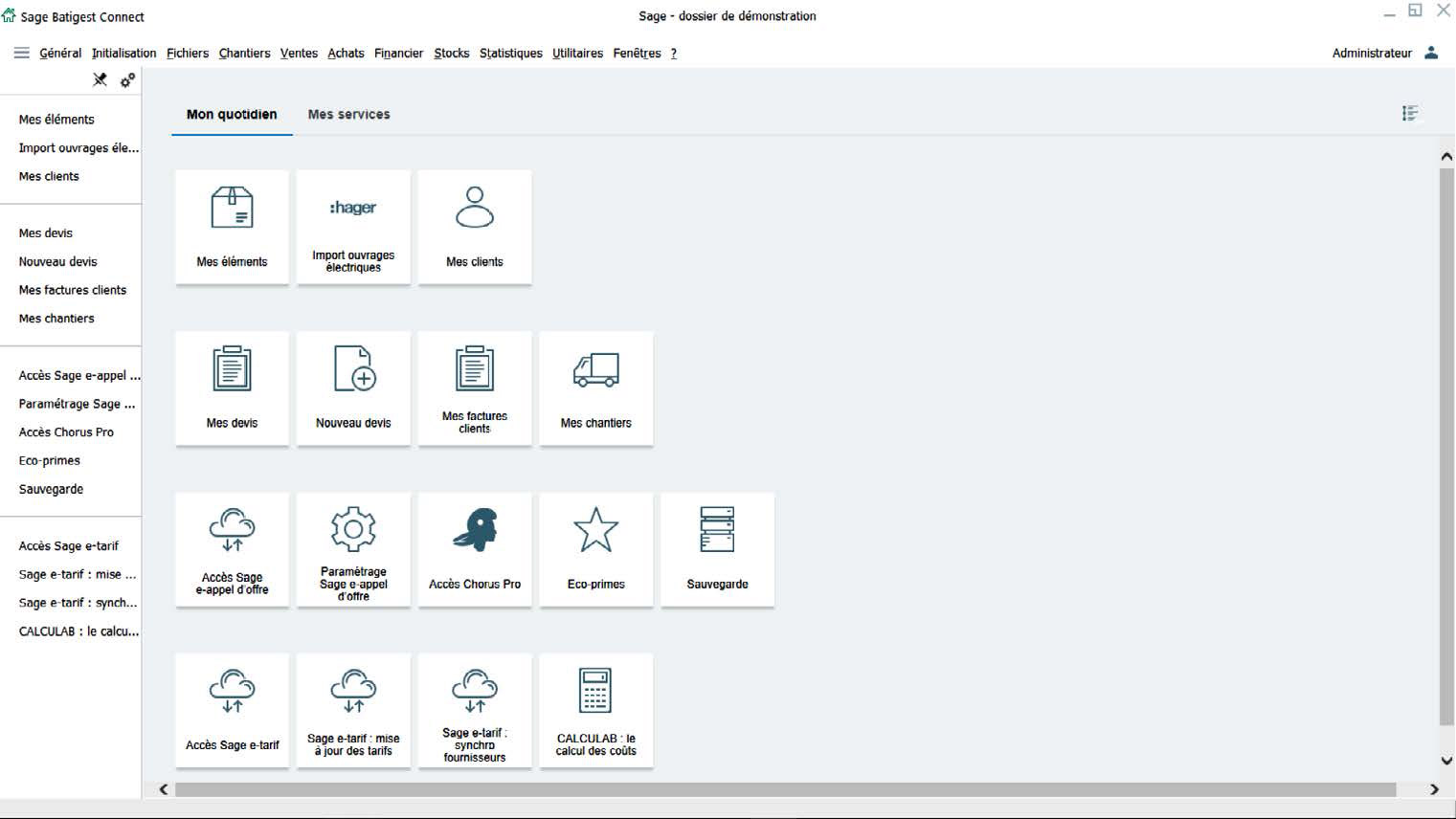Open the Accès Sage e-tarif cloud tile

coord(232,710)
